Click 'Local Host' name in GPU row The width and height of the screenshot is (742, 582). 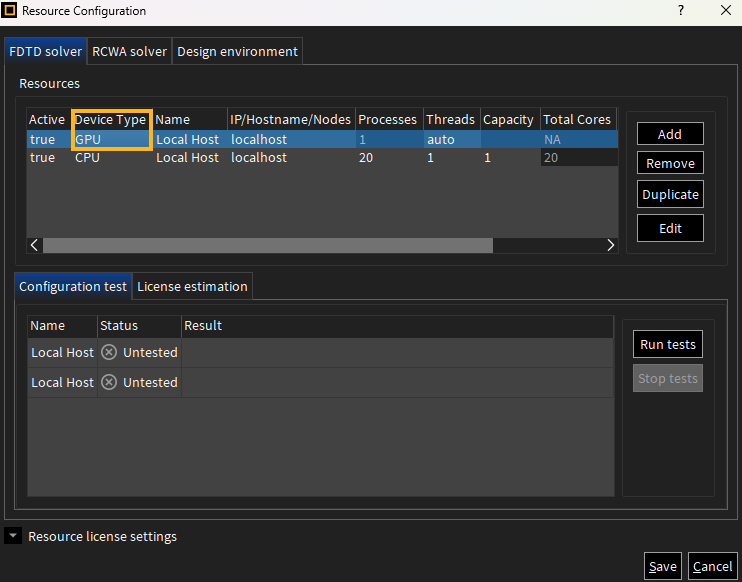[188, 139]
